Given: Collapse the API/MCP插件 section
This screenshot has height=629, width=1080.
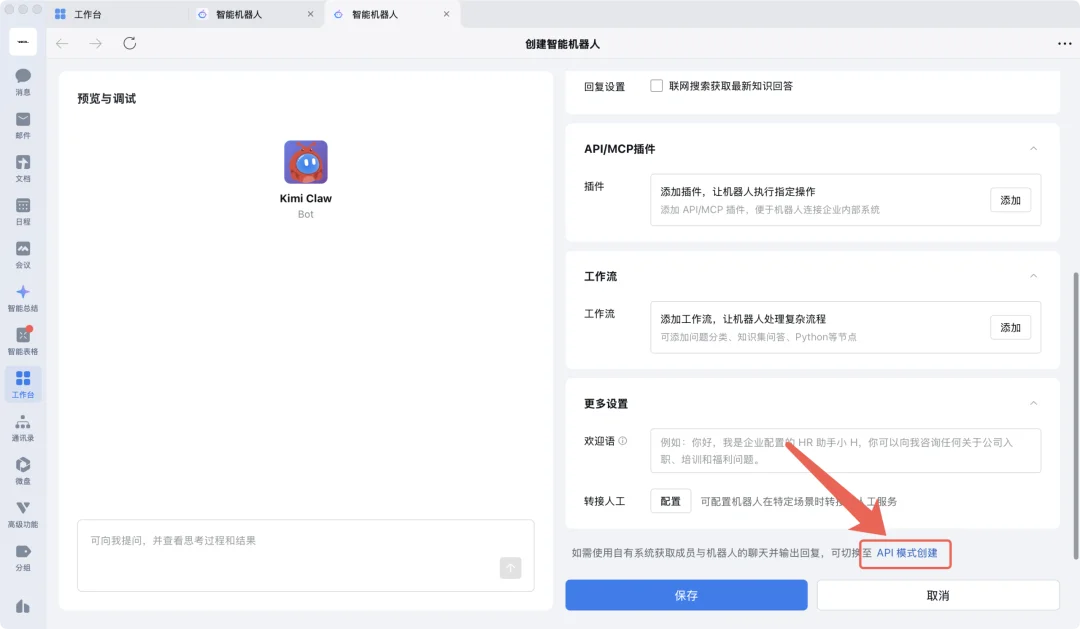Looking at the screenshot, I should pos(1034,148).
